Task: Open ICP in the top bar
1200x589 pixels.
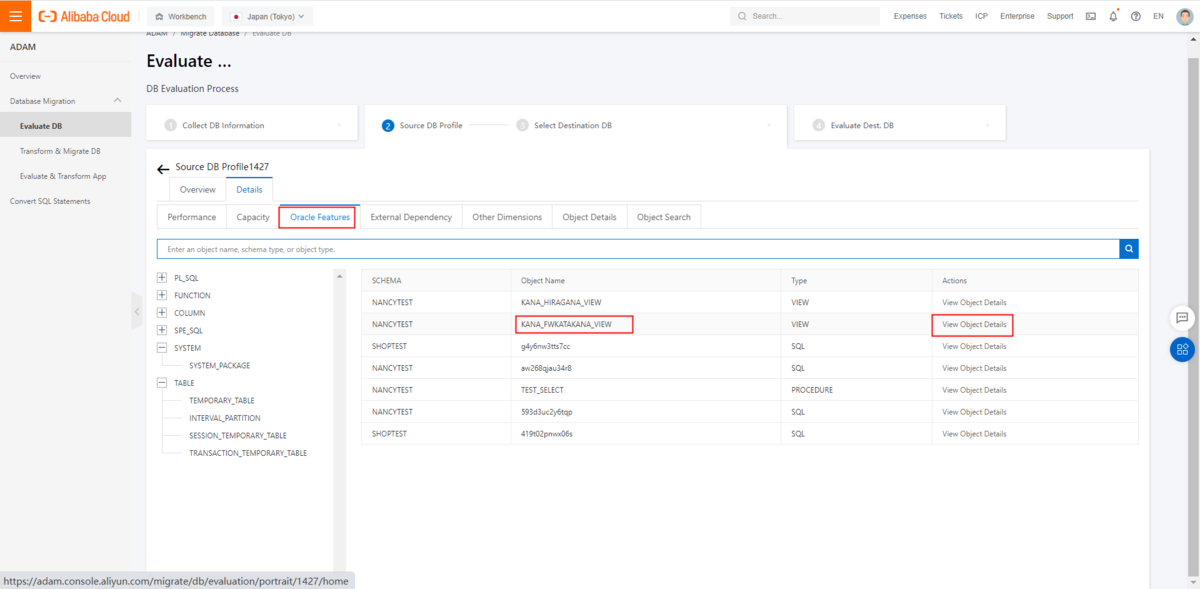Action: click(982, 16)
